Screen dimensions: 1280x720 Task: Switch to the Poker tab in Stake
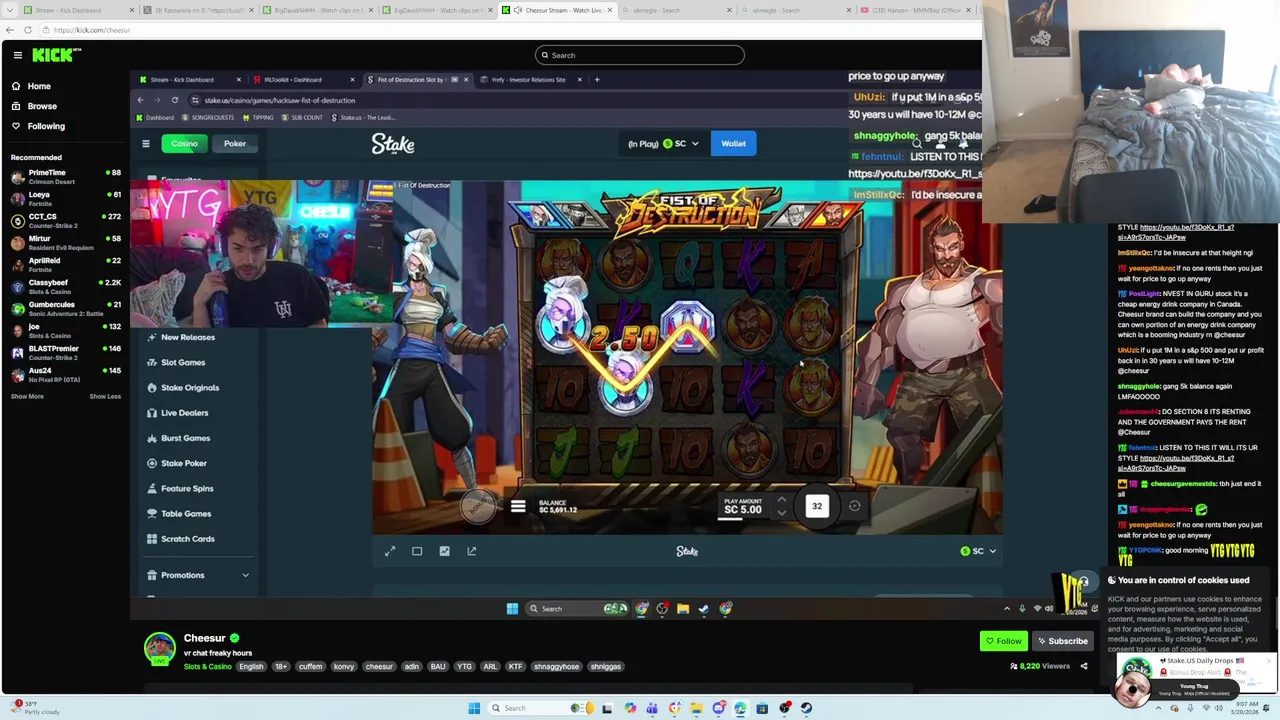point(235,143)
